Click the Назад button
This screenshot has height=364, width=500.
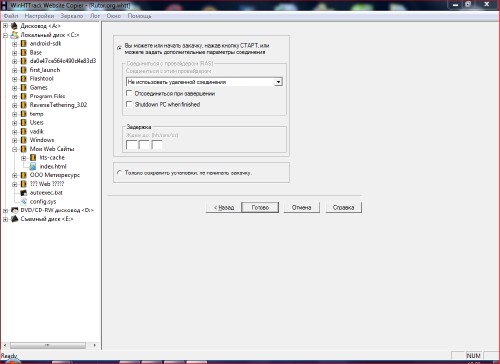(x=224, y=207)
